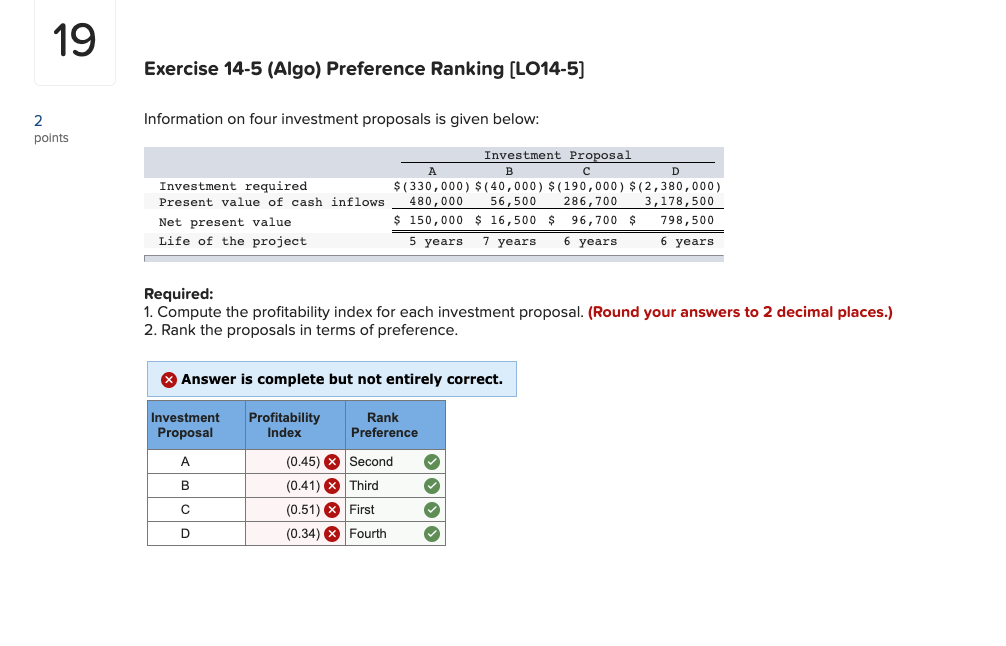
Task: Click the 56,500 cash inflows value
Action: pos(513,201)
